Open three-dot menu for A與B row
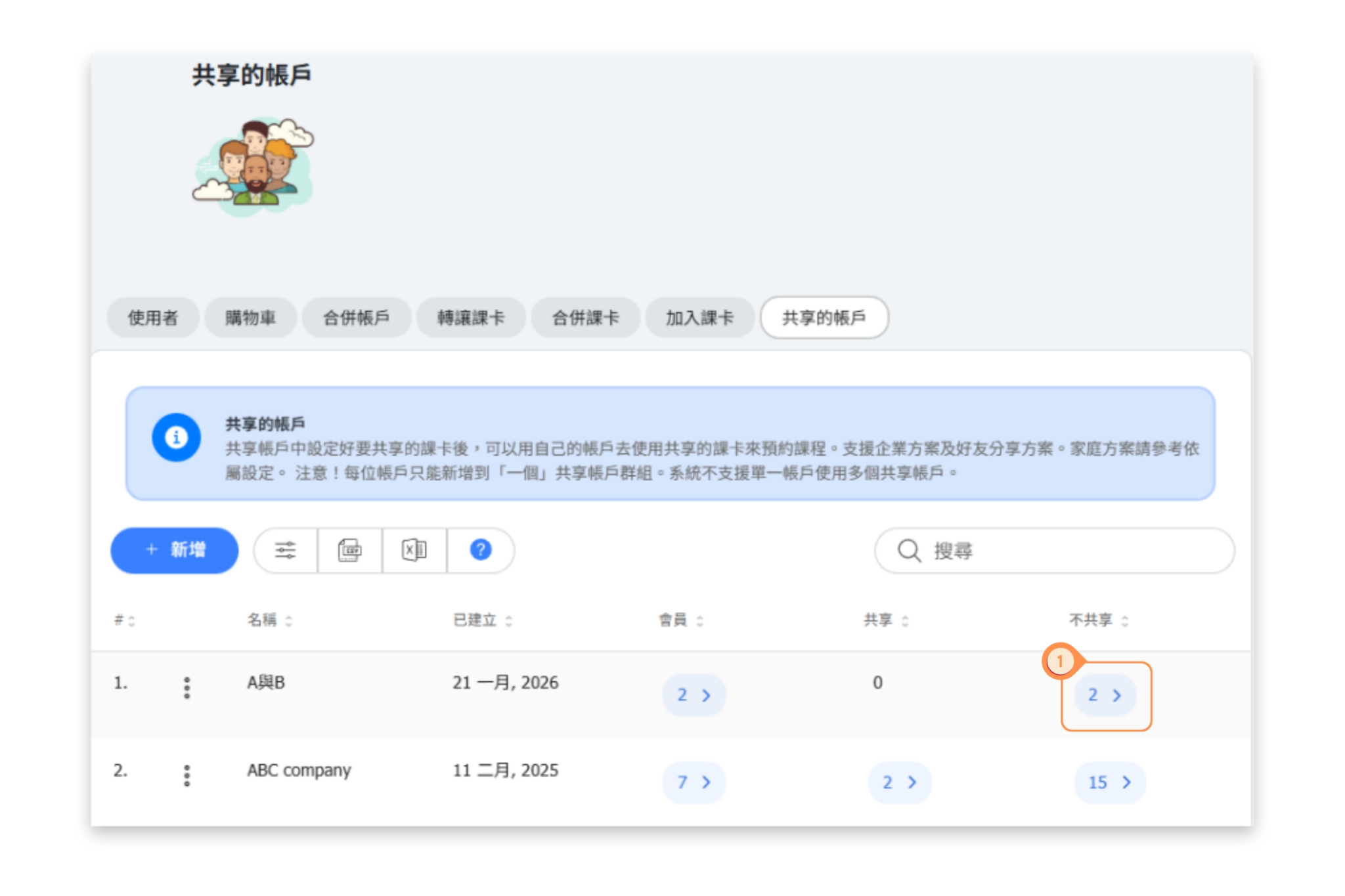Image resolution: width=1345 pixels, height=896 pixels. pyautogui.click(x=187, y=687)
